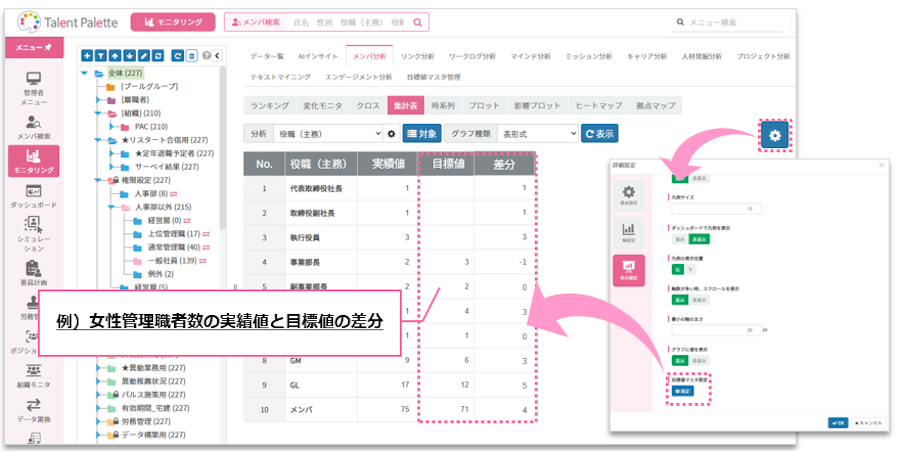
Task: Click the pencil edit icon above tree
Action: click(x=144, y=56)
